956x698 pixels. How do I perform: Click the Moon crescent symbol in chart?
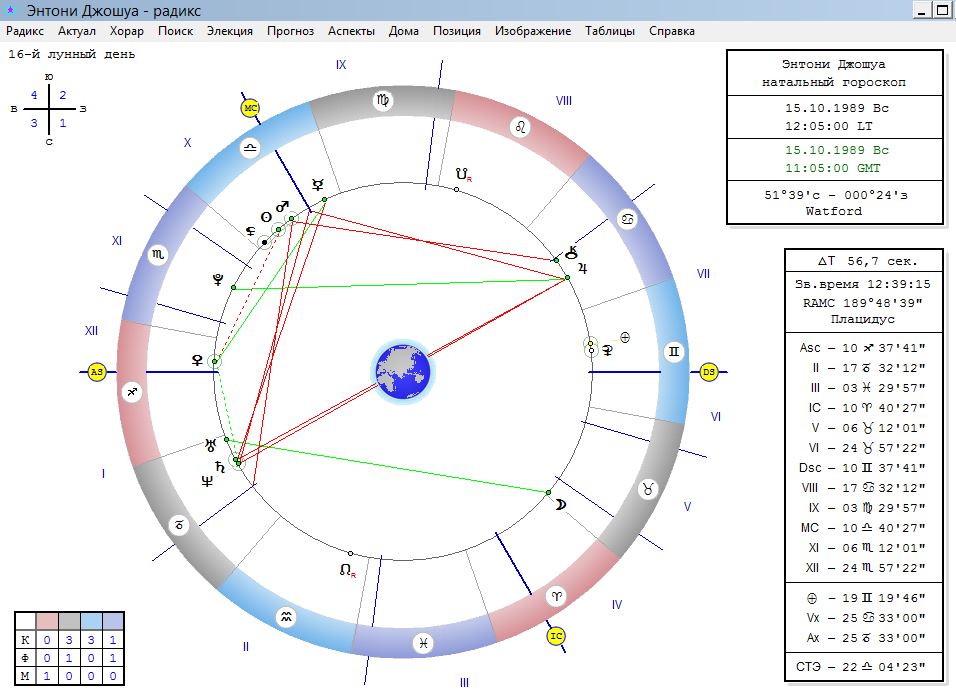click(x=561, y=505)
